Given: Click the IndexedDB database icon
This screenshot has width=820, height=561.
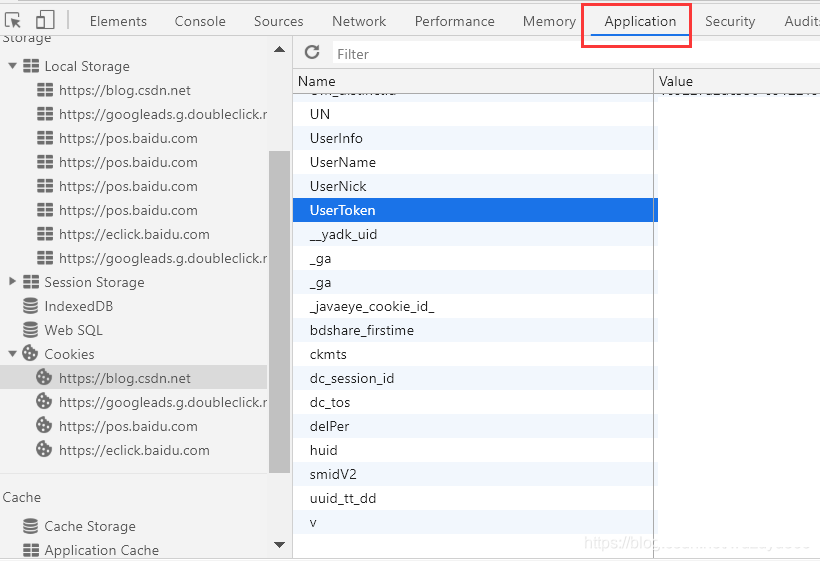Looking at the screenshot, I should [x=30, y=306].
